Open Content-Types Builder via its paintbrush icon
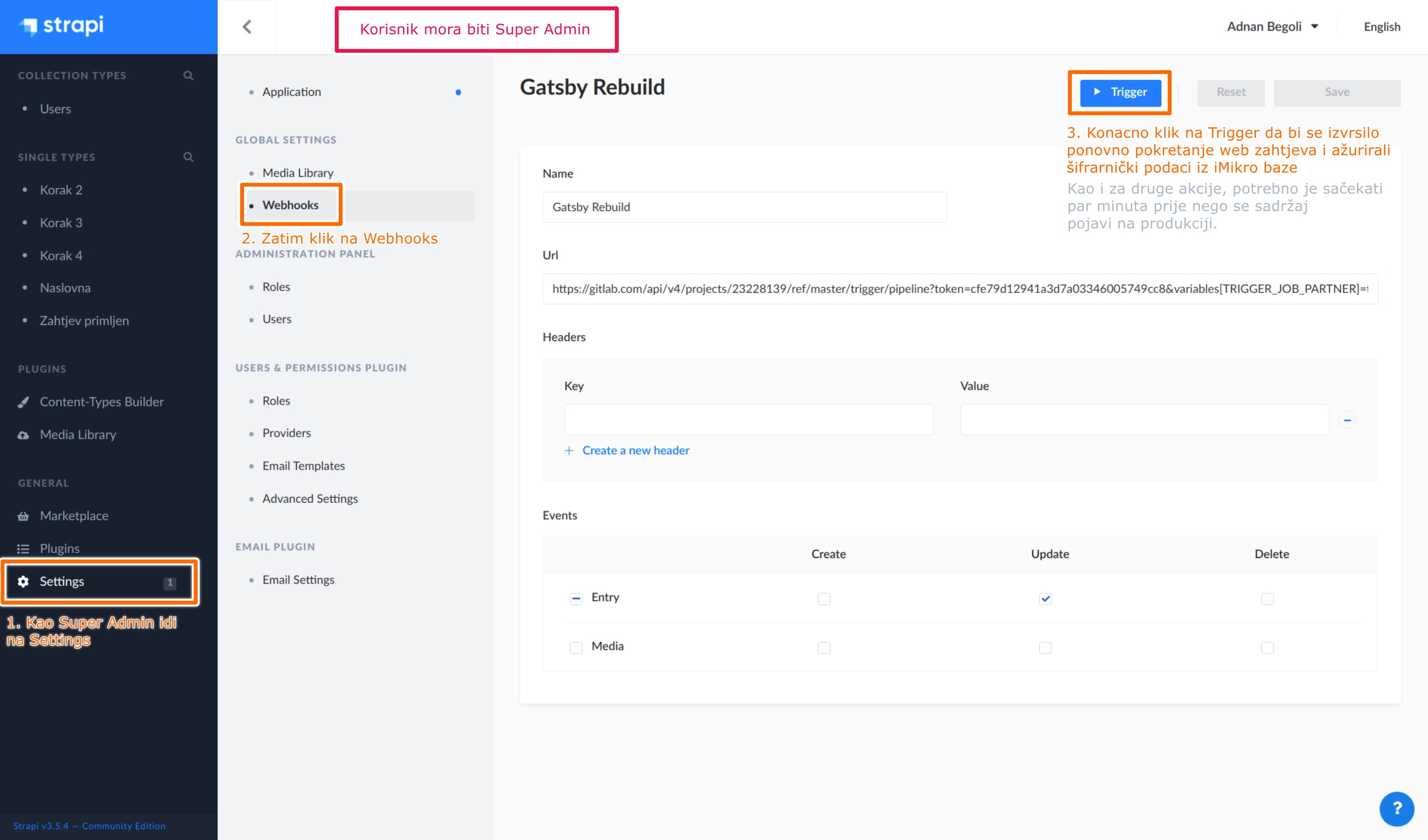 [23, 402]
